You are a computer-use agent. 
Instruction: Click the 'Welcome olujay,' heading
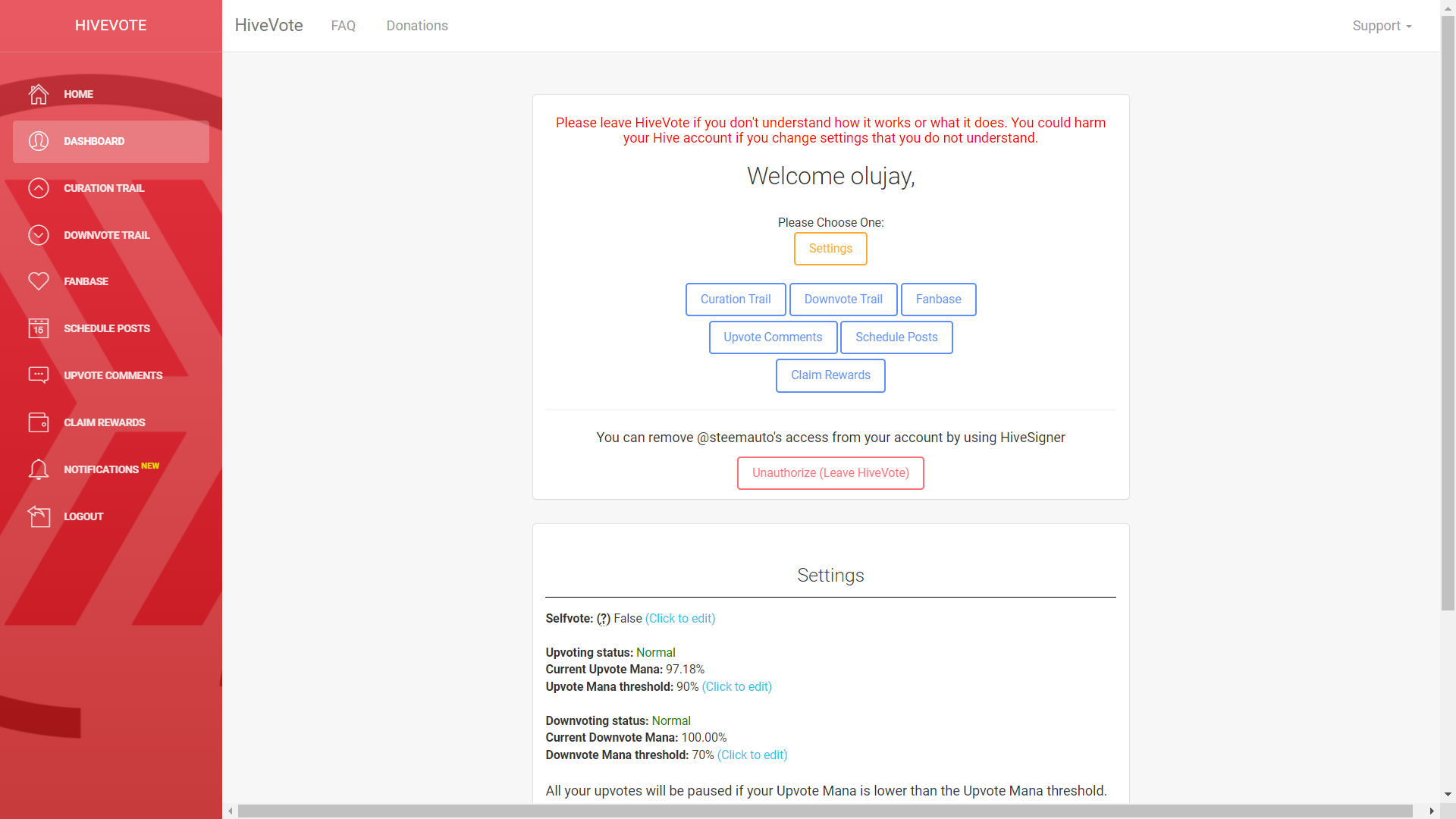(x=830, y=176)
